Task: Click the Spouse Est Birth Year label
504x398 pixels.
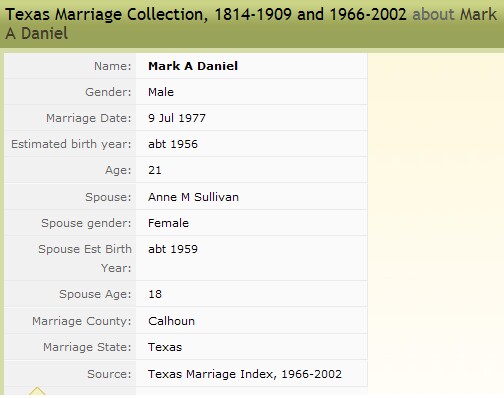Action: pyautogui.click(x=85, y=258)
